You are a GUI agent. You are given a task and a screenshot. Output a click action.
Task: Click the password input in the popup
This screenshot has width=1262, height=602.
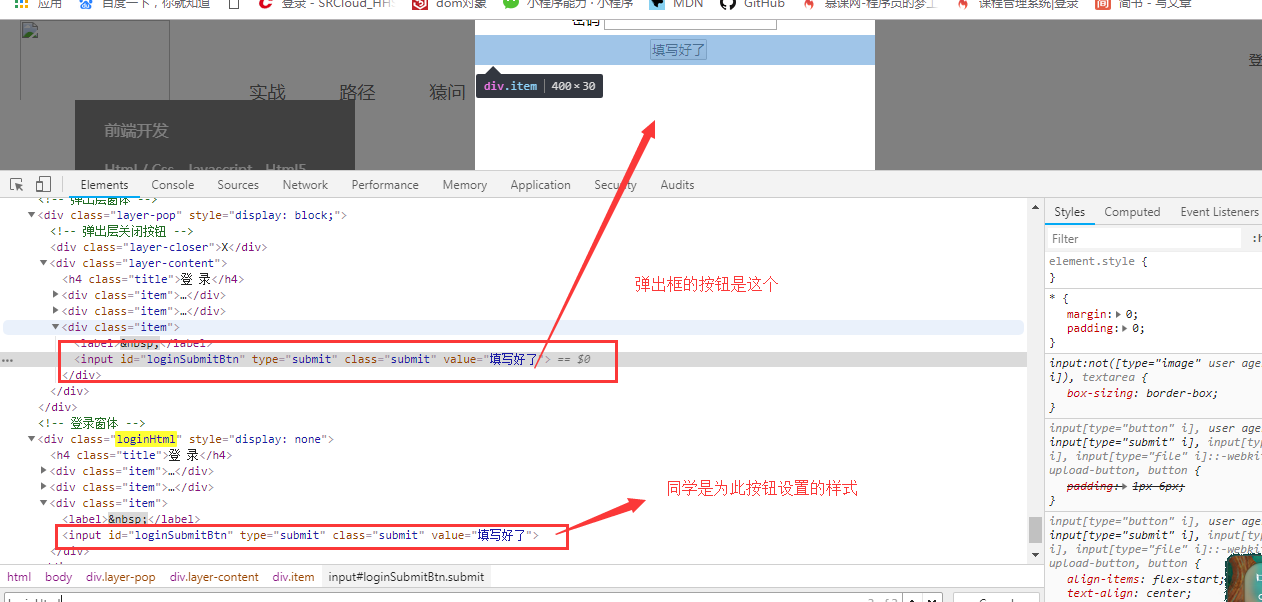pos(690,23)
